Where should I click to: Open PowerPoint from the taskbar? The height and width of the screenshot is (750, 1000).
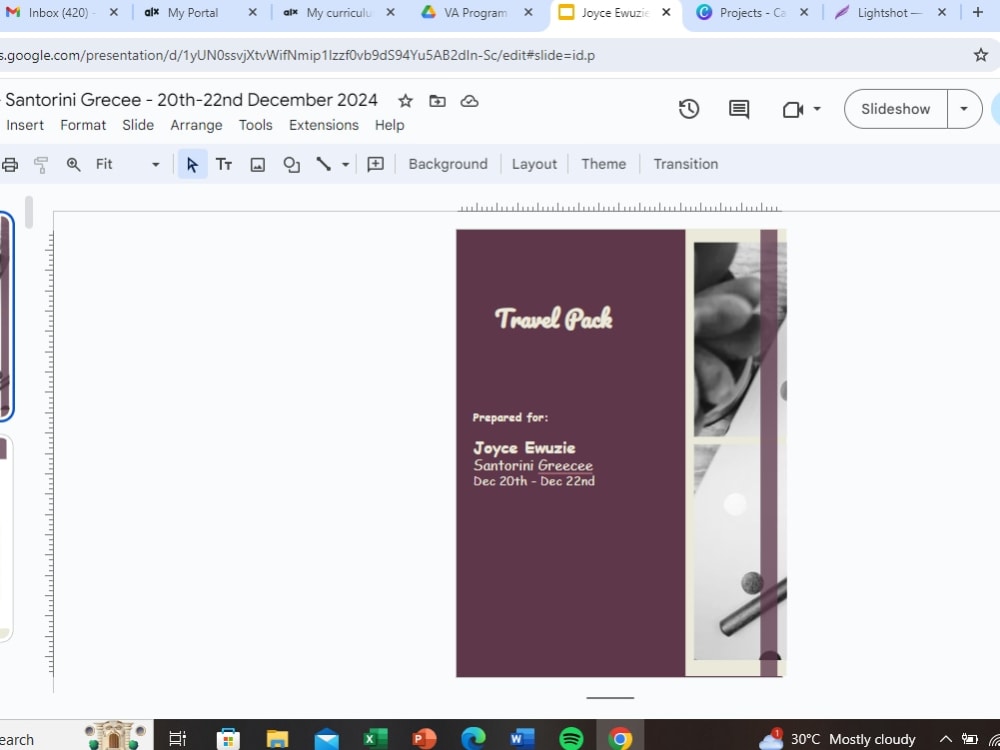(x=424, y=739)
